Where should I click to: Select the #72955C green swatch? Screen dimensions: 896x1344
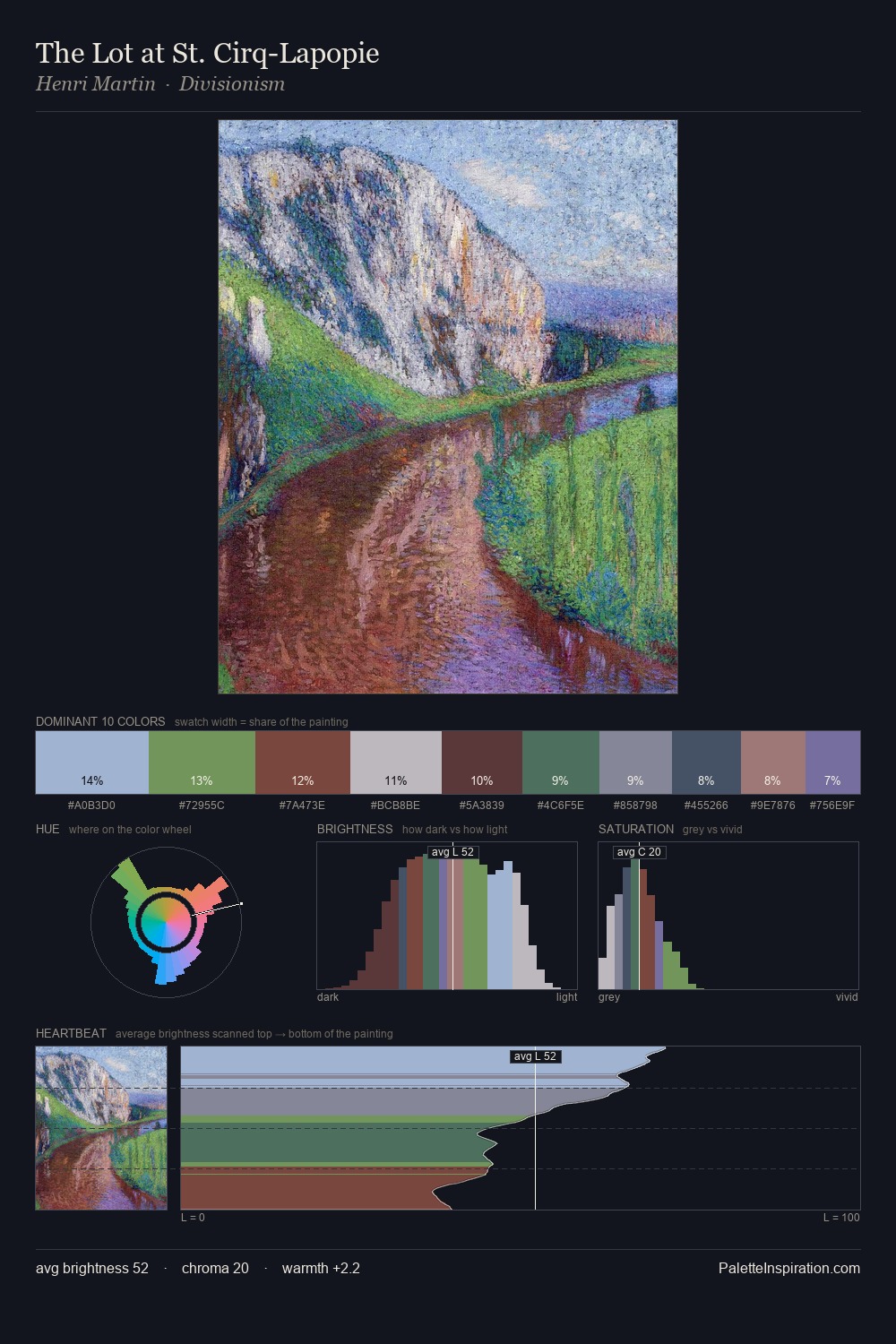pyautogui.click(x=202, y=762)
